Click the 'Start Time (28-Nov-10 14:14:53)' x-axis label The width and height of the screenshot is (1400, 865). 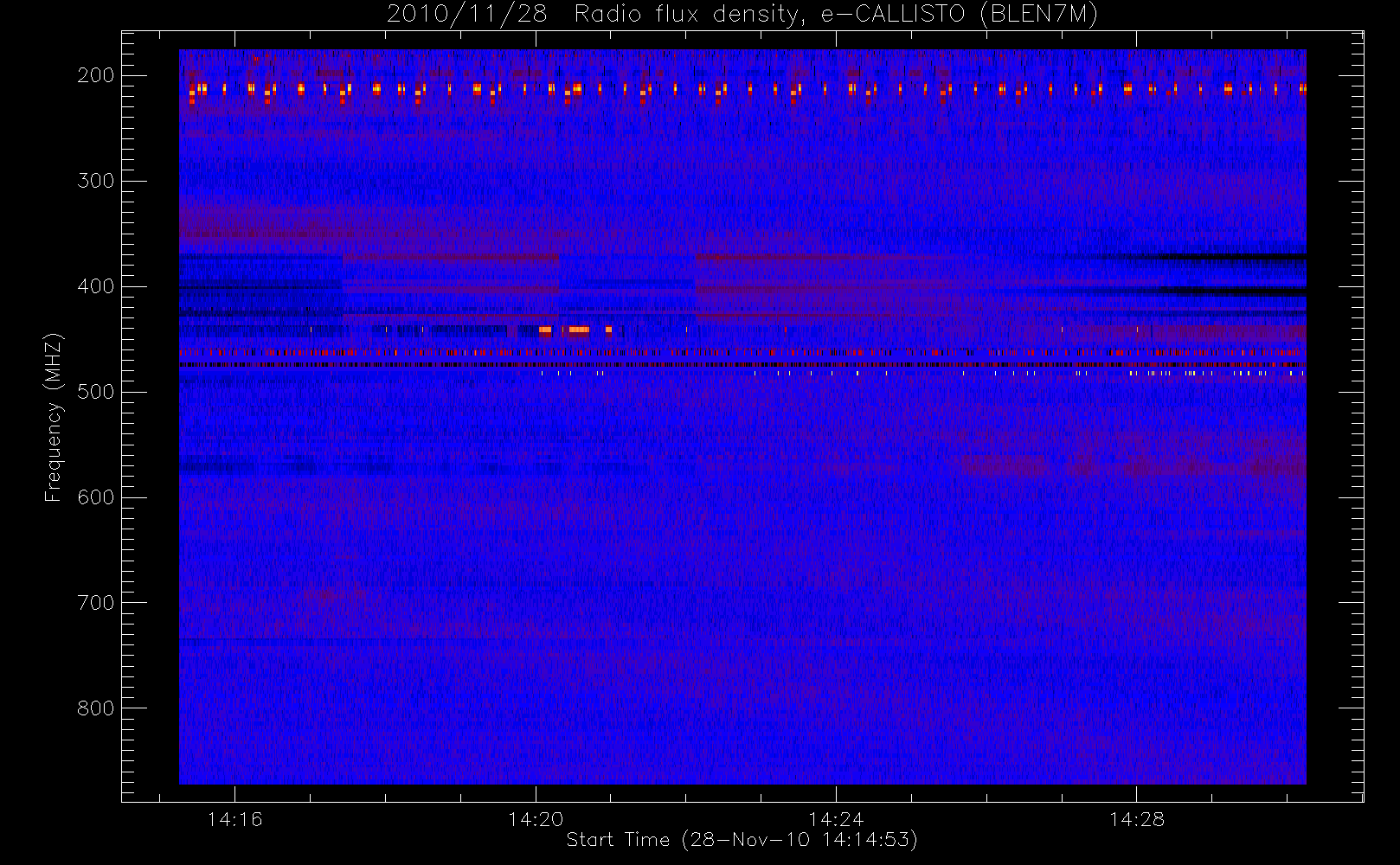click(x=742, y=840)
